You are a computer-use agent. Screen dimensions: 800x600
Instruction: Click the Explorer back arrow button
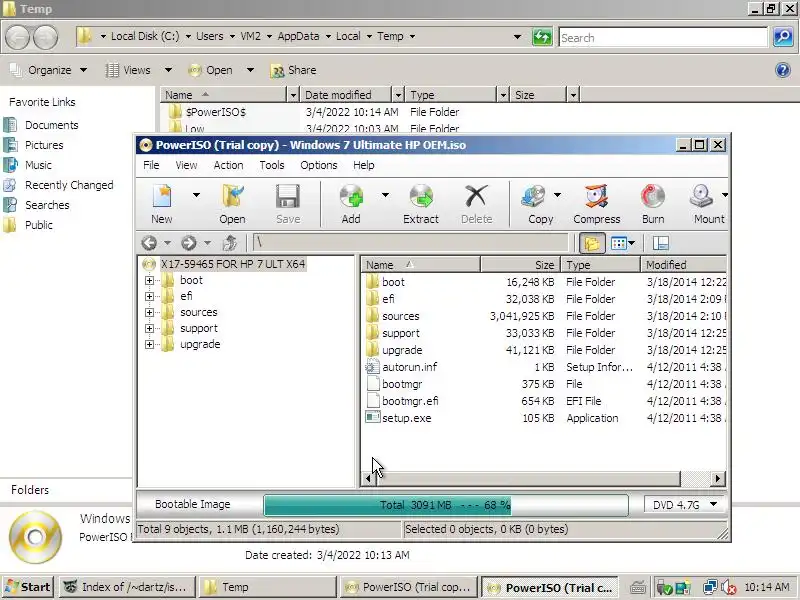[x=18, y=37]
